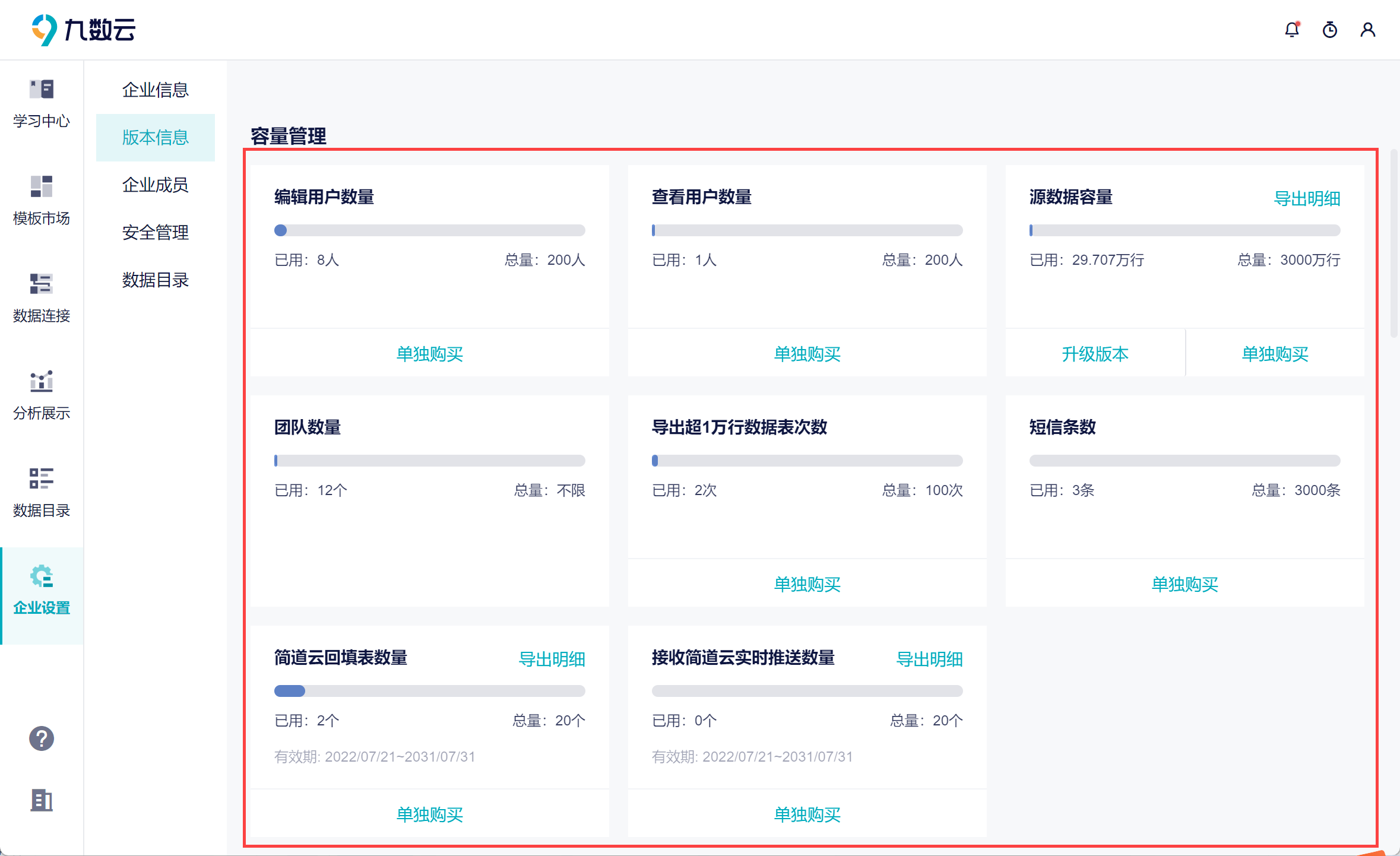Select 安全管理 menu item

155,232
